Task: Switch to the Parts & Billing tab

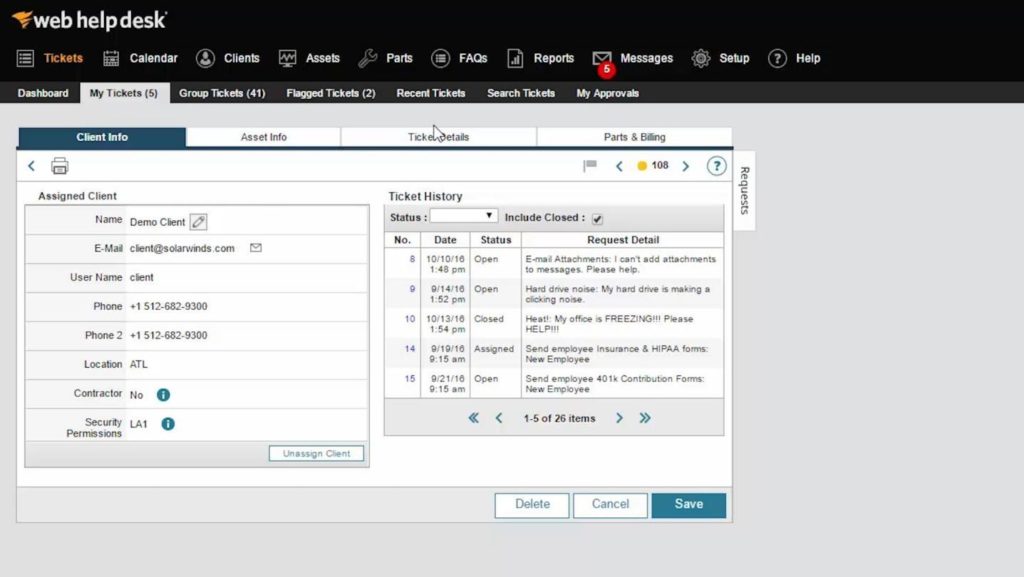Action: point(634,137)
